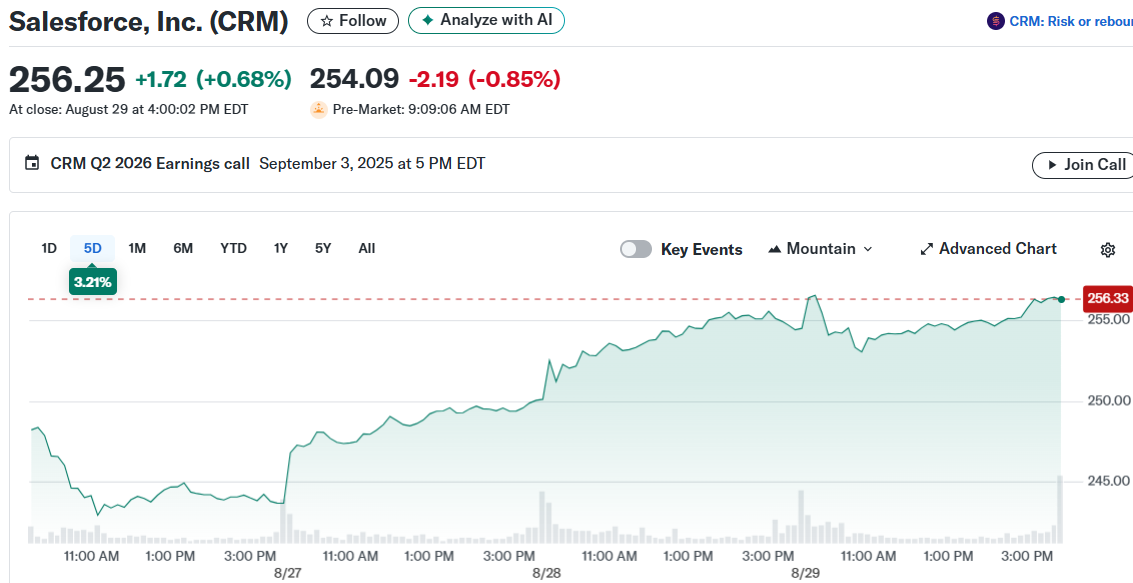
Task: Select the 1D range tab
Action: coord(48,249)
